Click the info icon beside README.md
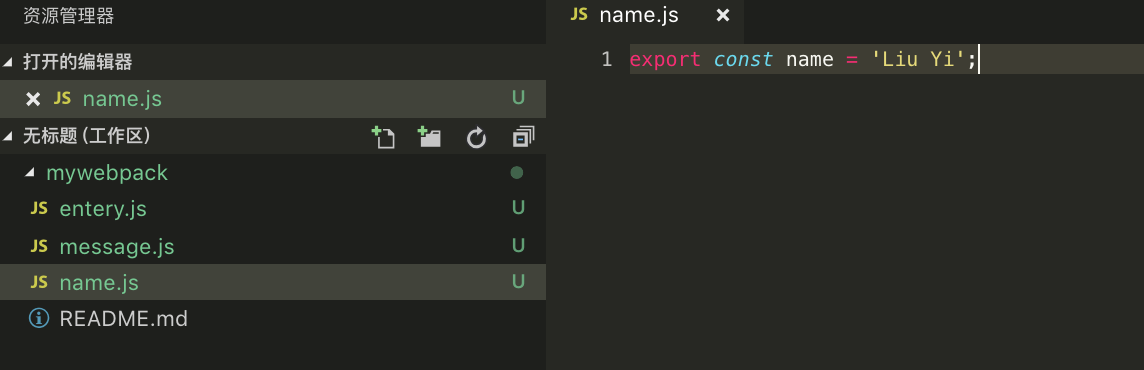 pos(39,318)
